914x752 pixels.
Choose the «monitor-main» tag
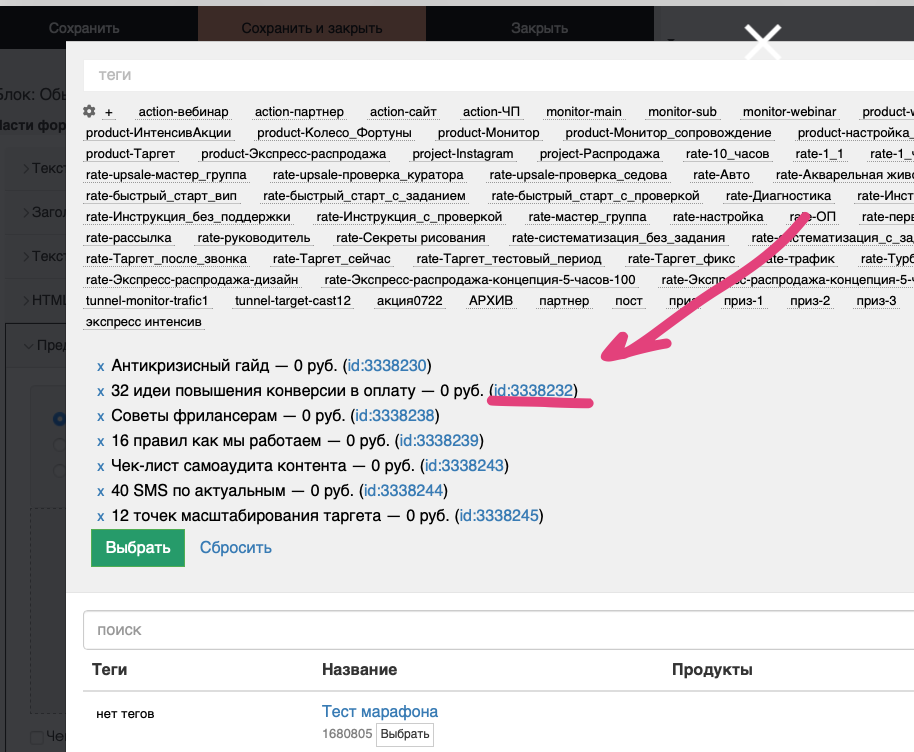point(584,112)
